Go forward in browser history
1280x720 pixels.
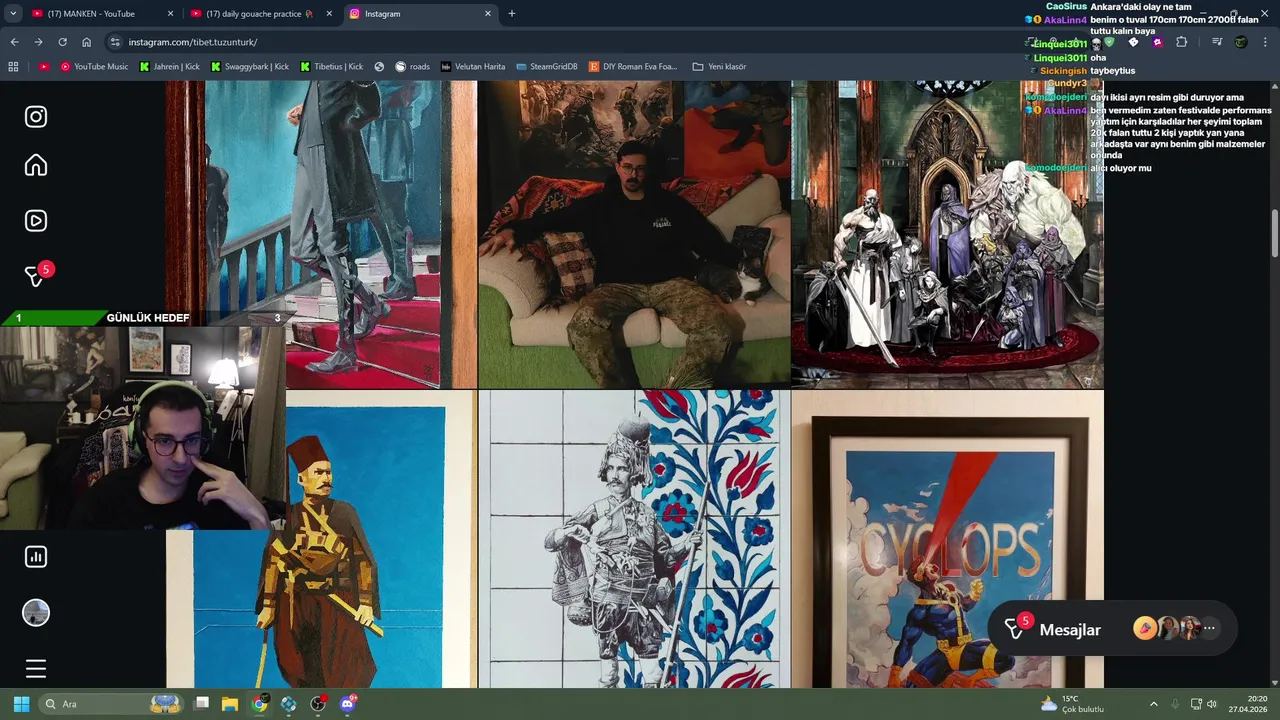tap(38, 42)
